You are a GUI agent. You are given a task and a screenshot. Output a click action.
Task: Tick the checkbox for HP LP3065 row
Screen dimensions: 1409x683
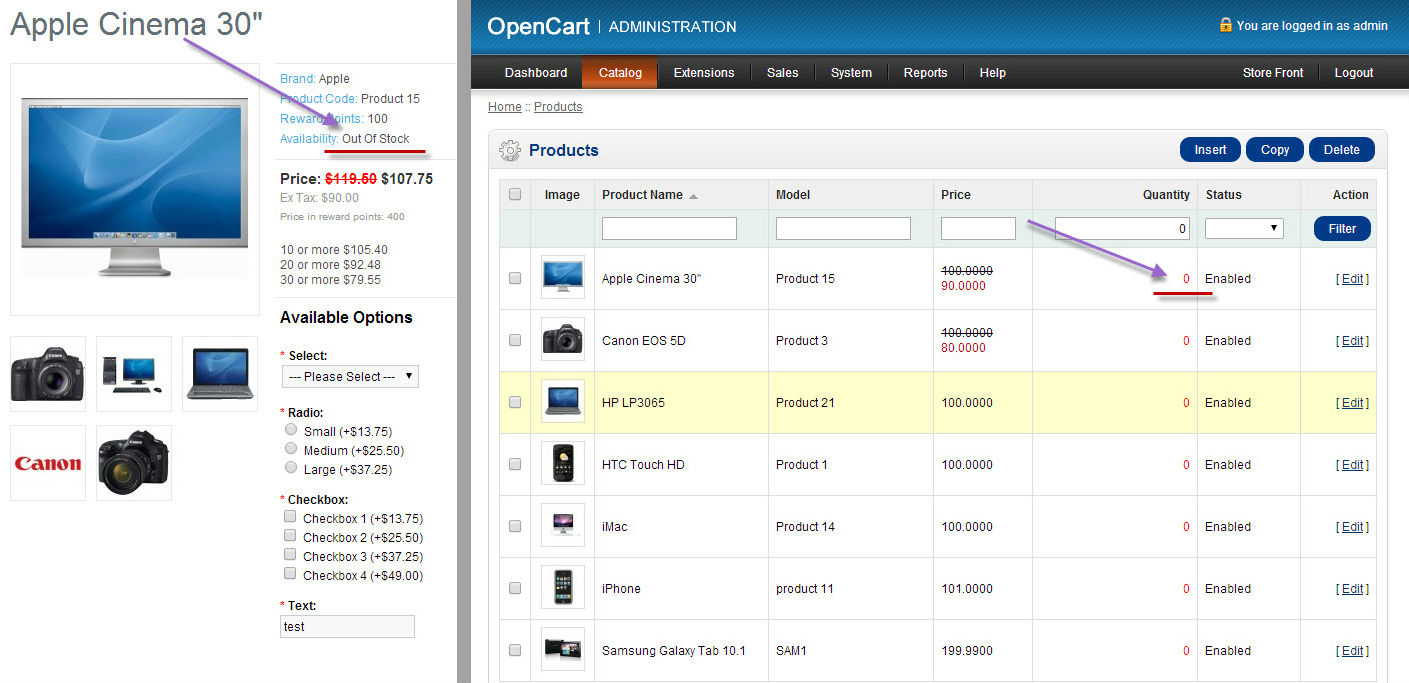click(x=515, y=402)
